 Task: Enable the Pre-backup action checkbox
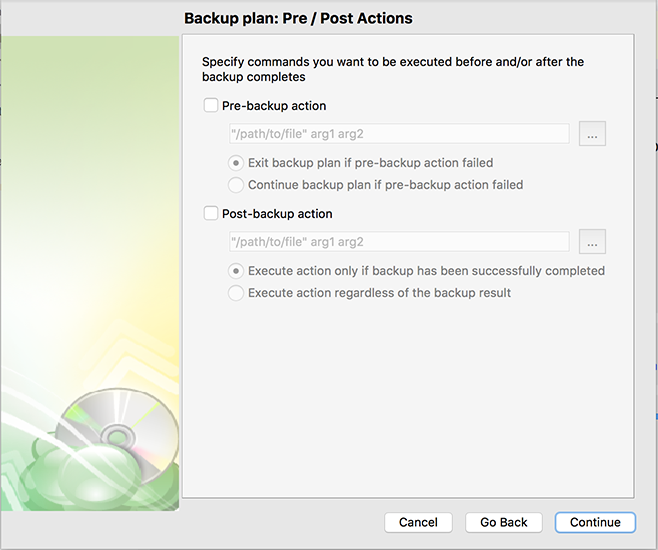211,105
